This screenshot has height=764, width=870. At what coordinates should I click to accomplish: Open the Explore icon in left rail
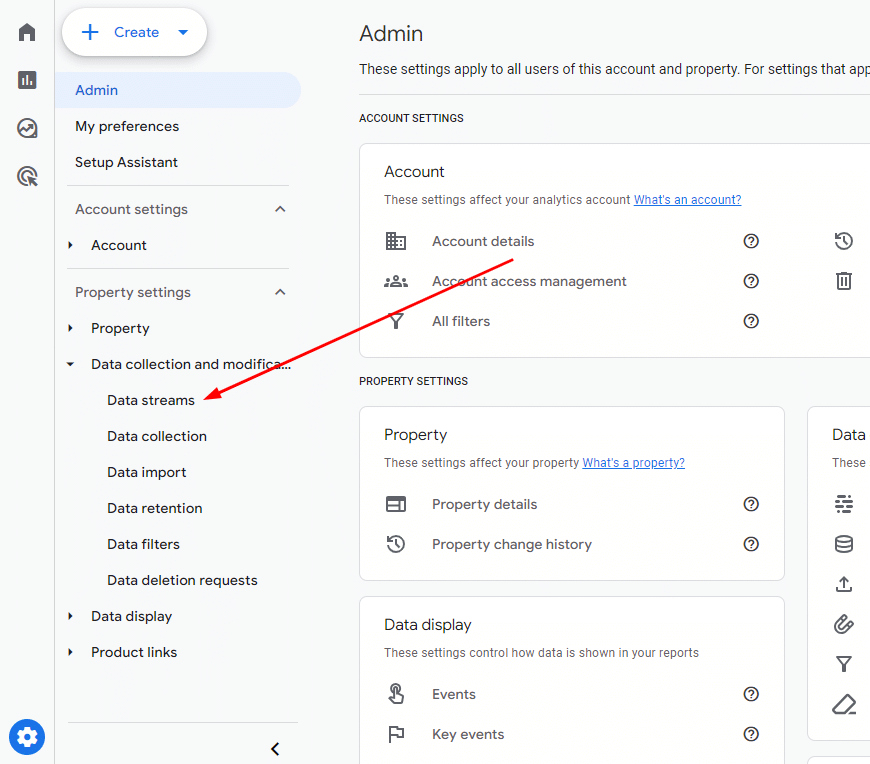coord(27,128)
